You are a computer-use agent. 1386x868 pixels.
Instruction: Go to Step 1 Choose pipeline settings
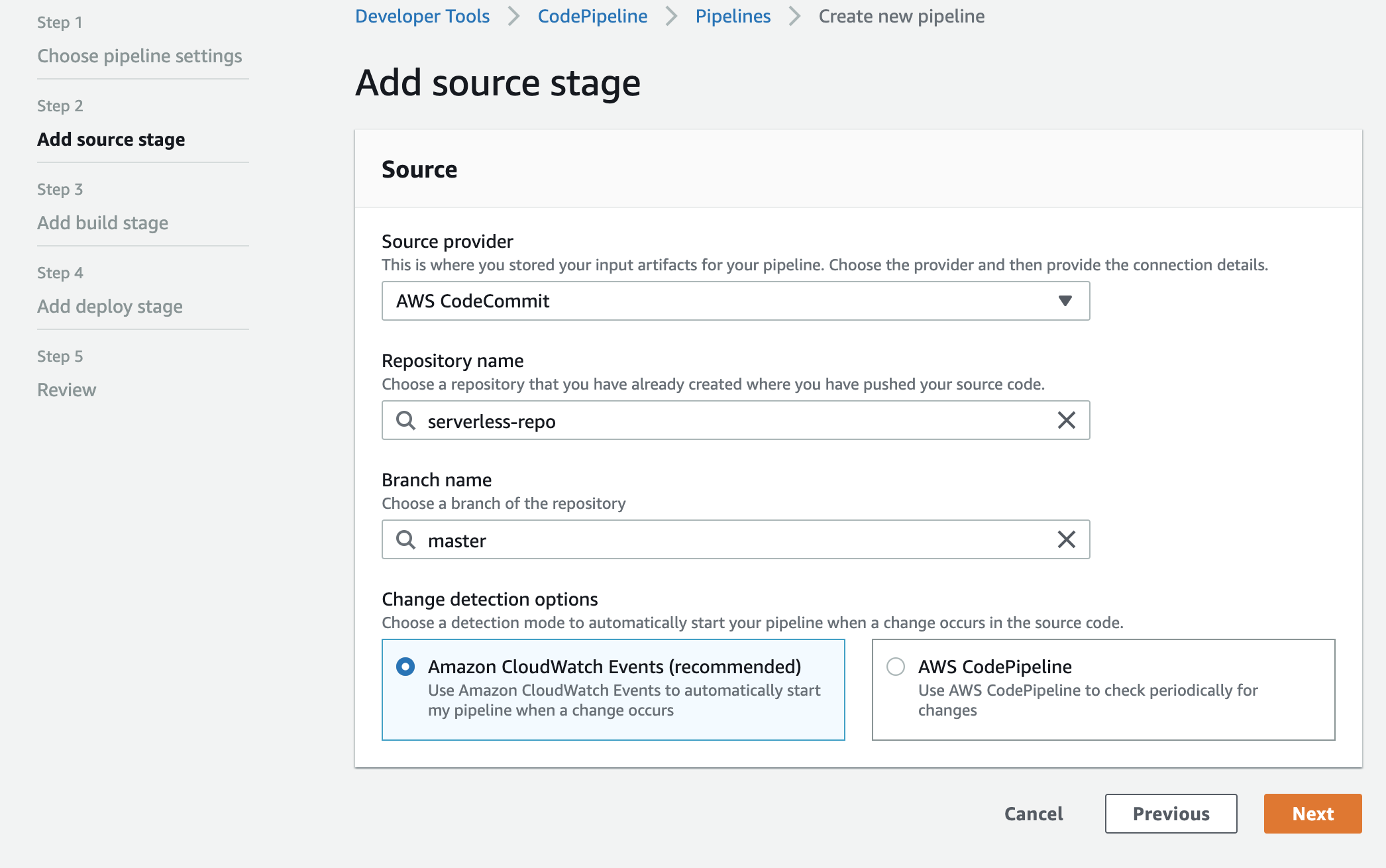click(x=140, y=56)
